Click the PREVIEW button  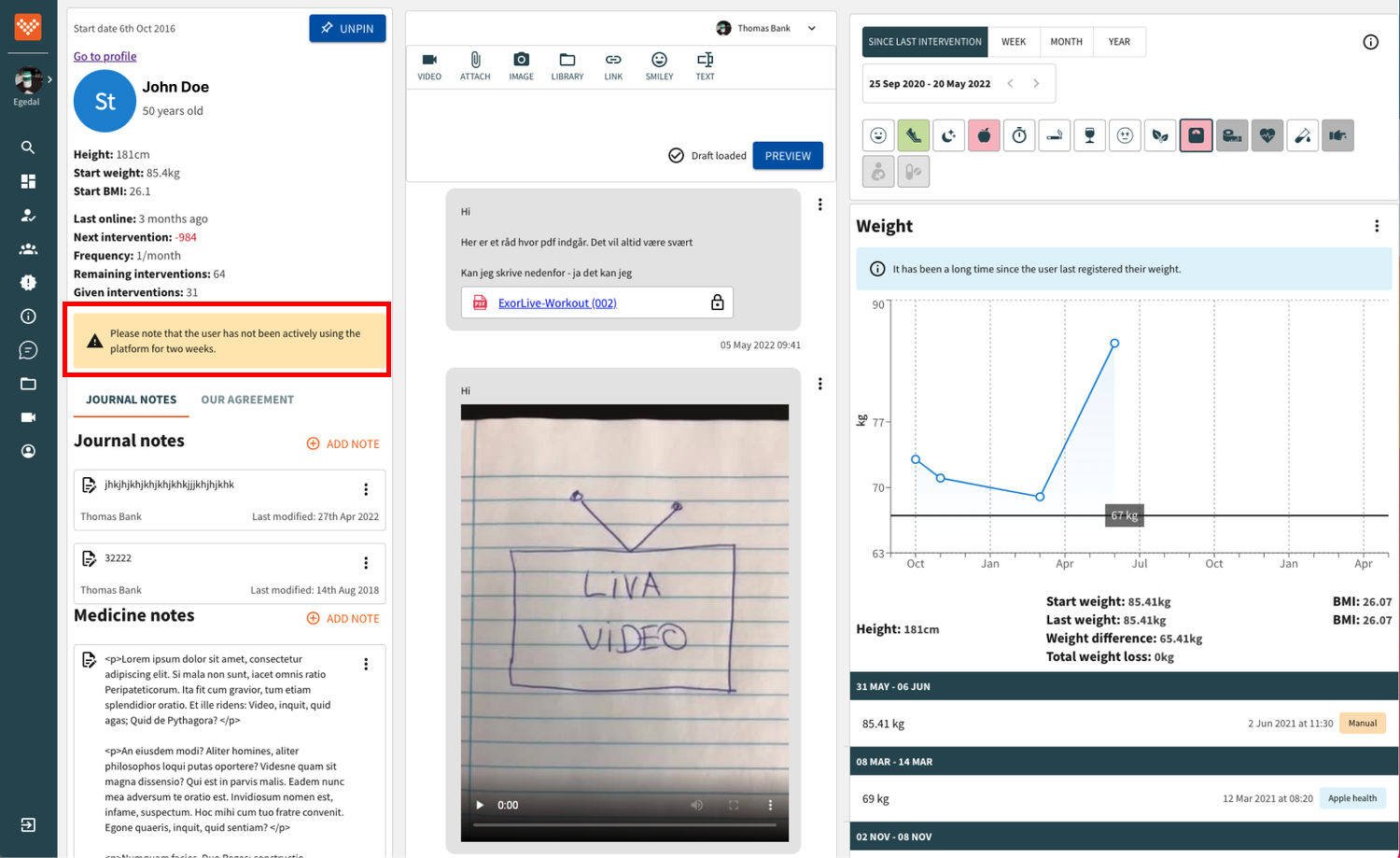[788, 156]
